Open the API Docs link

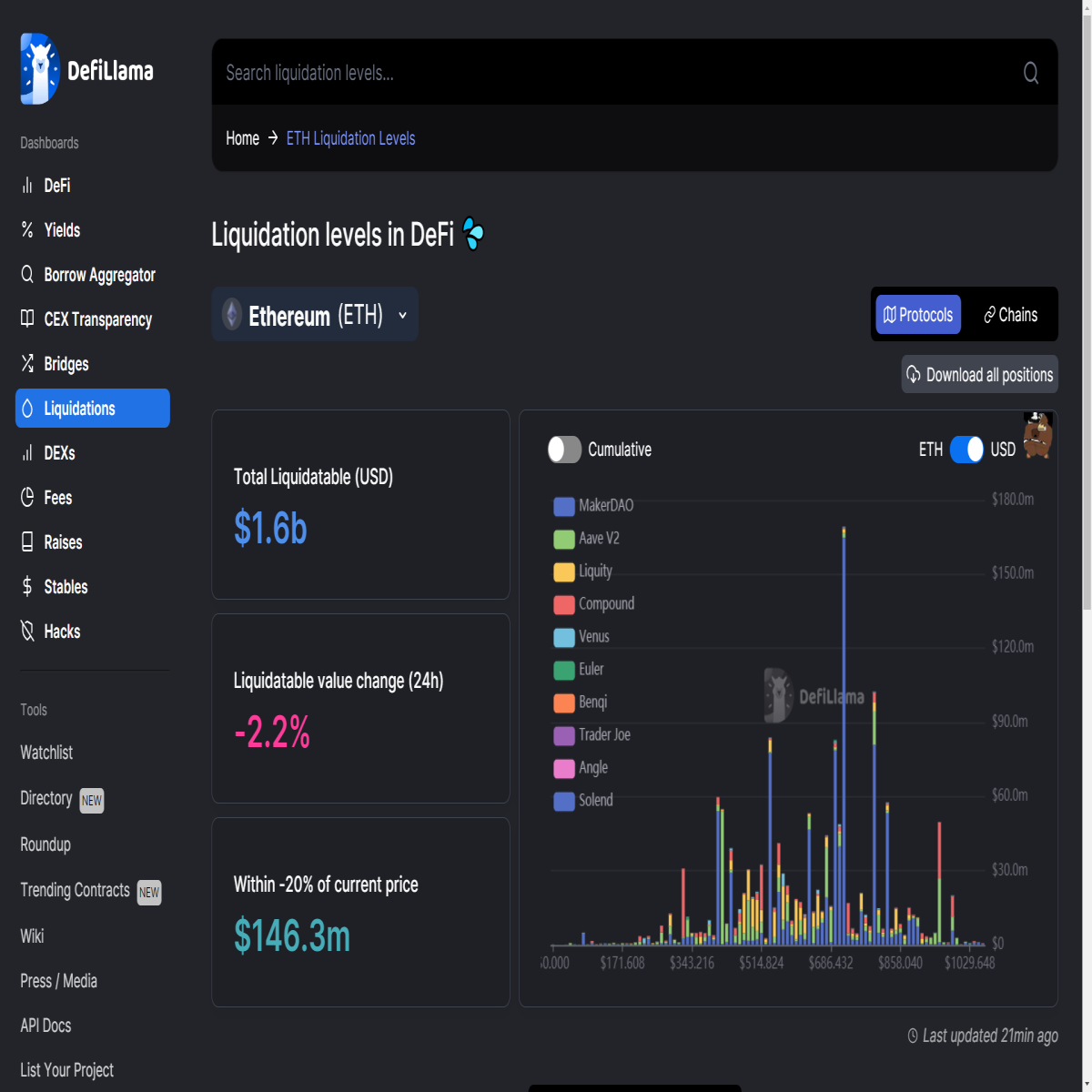45,1026
